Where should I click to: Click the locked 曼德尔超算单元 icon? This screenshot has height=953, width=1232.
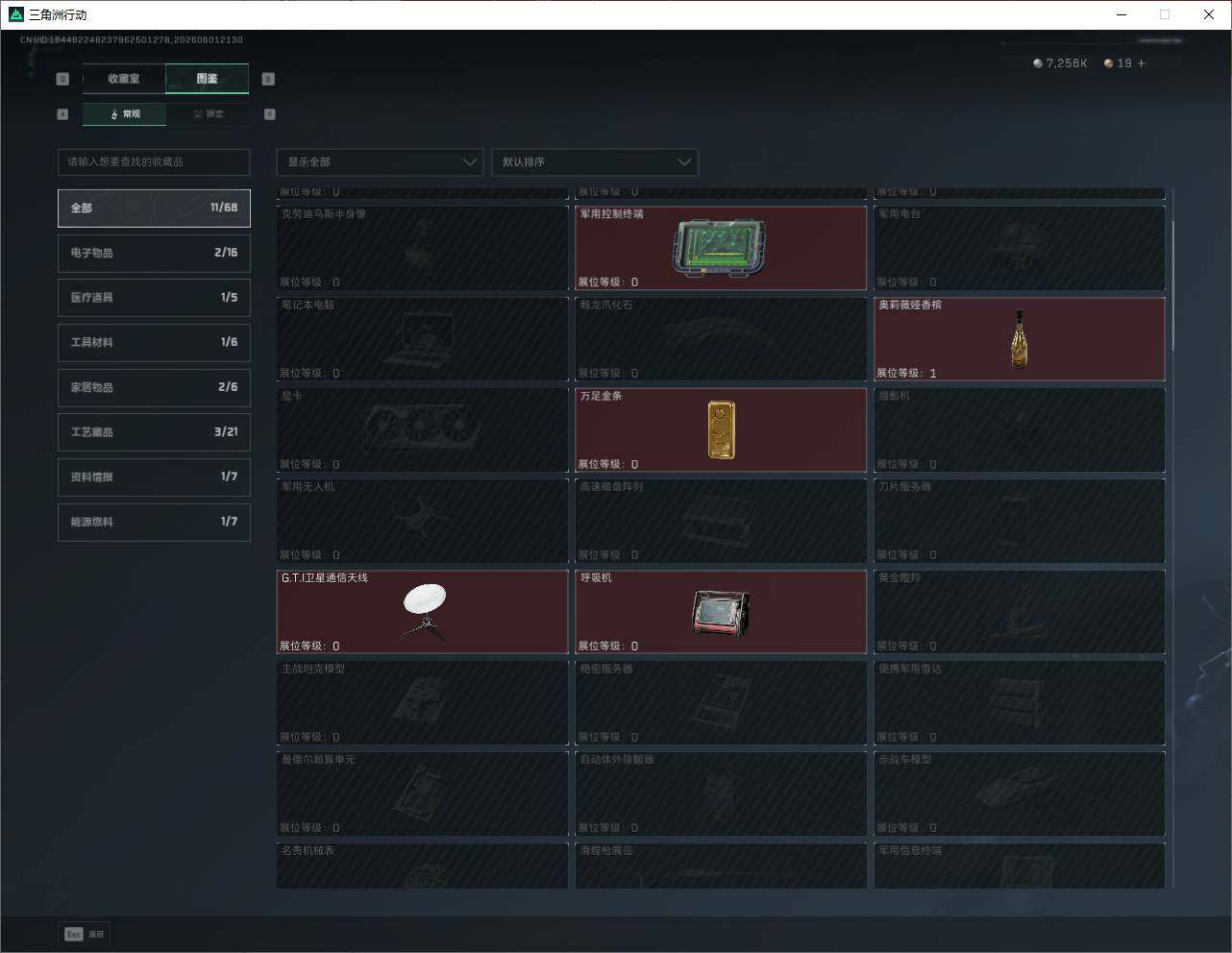click(420, 794)
